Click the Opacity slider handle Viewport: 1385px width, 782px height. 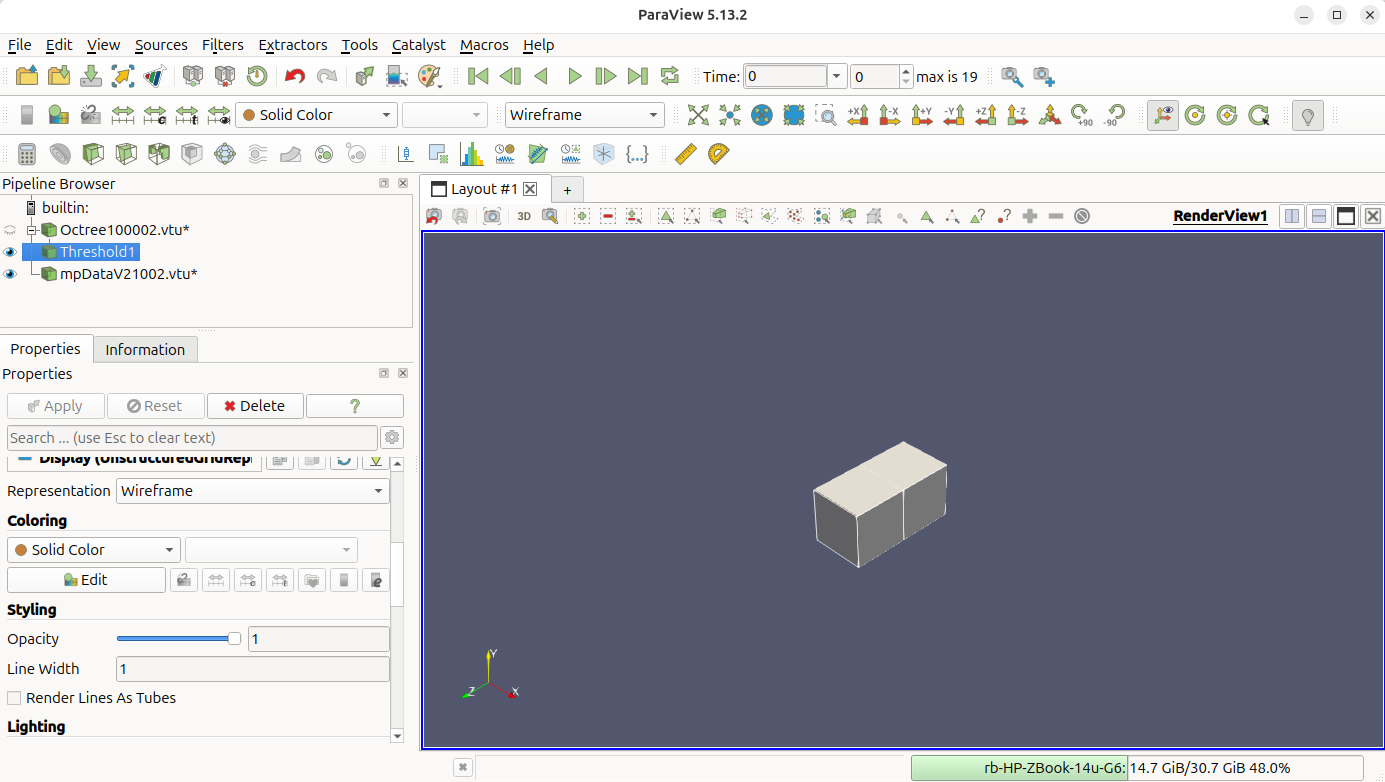[x=234, y=639]
